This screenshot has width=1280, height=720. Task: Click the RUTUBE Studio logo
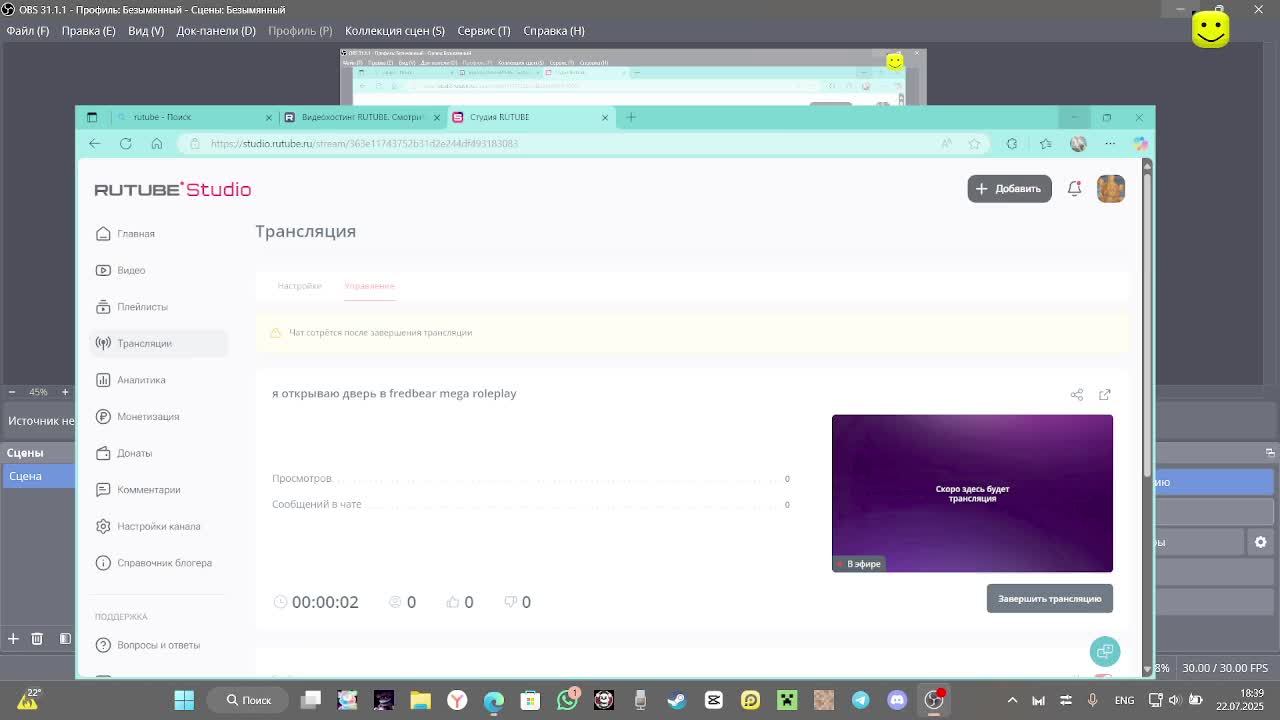coord(172,189)
